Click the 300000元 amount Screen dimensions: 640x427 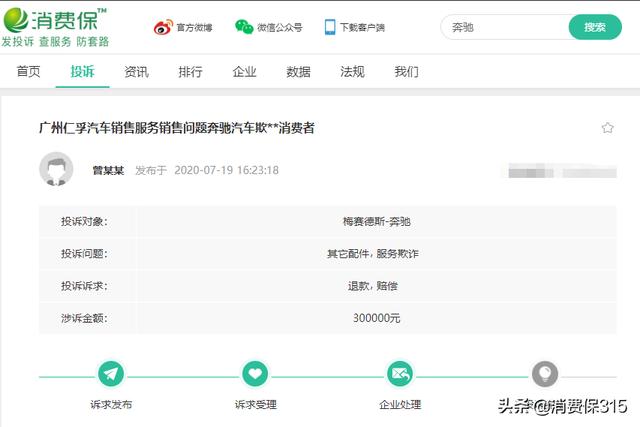click(x=376, y=318)
